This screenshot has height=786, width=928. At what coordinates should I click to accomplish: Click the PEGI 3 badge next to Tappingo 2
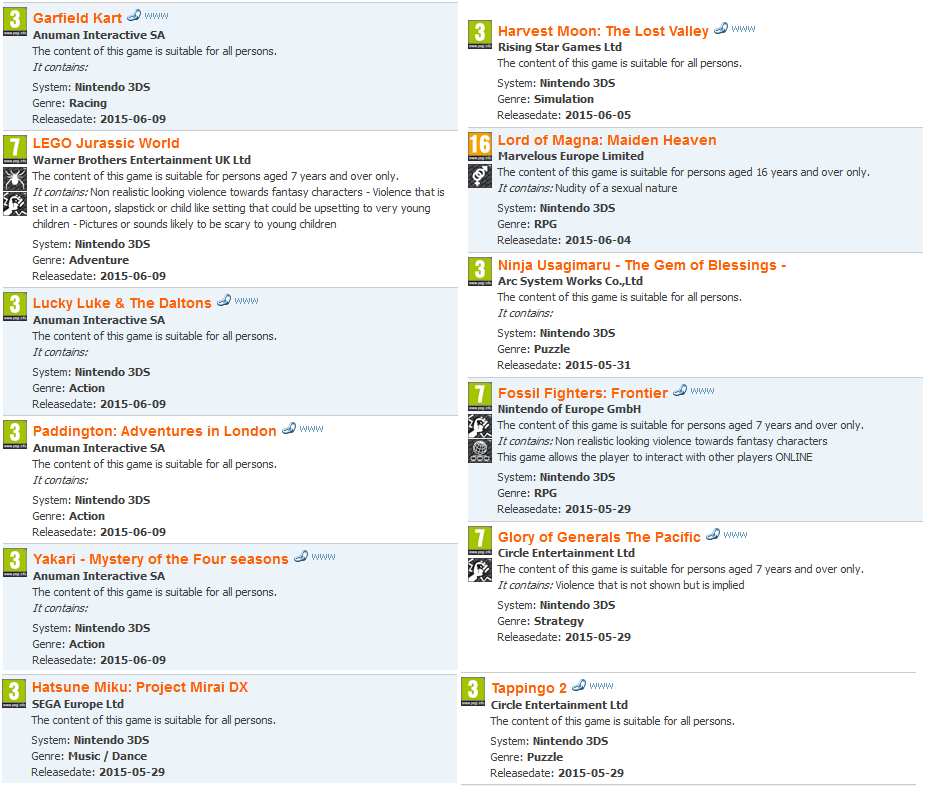(473, 692)
